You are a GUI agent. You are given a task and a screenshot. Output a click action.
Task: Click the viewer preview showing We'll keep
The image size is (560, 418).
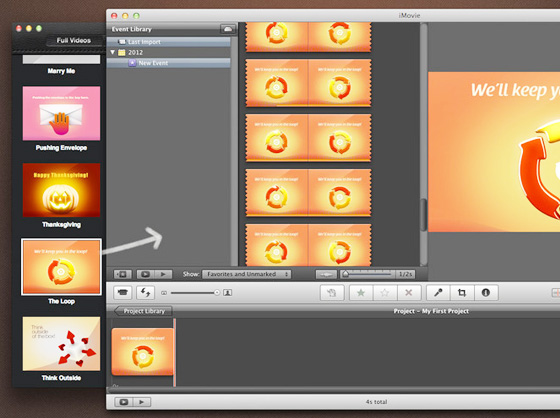494,152
